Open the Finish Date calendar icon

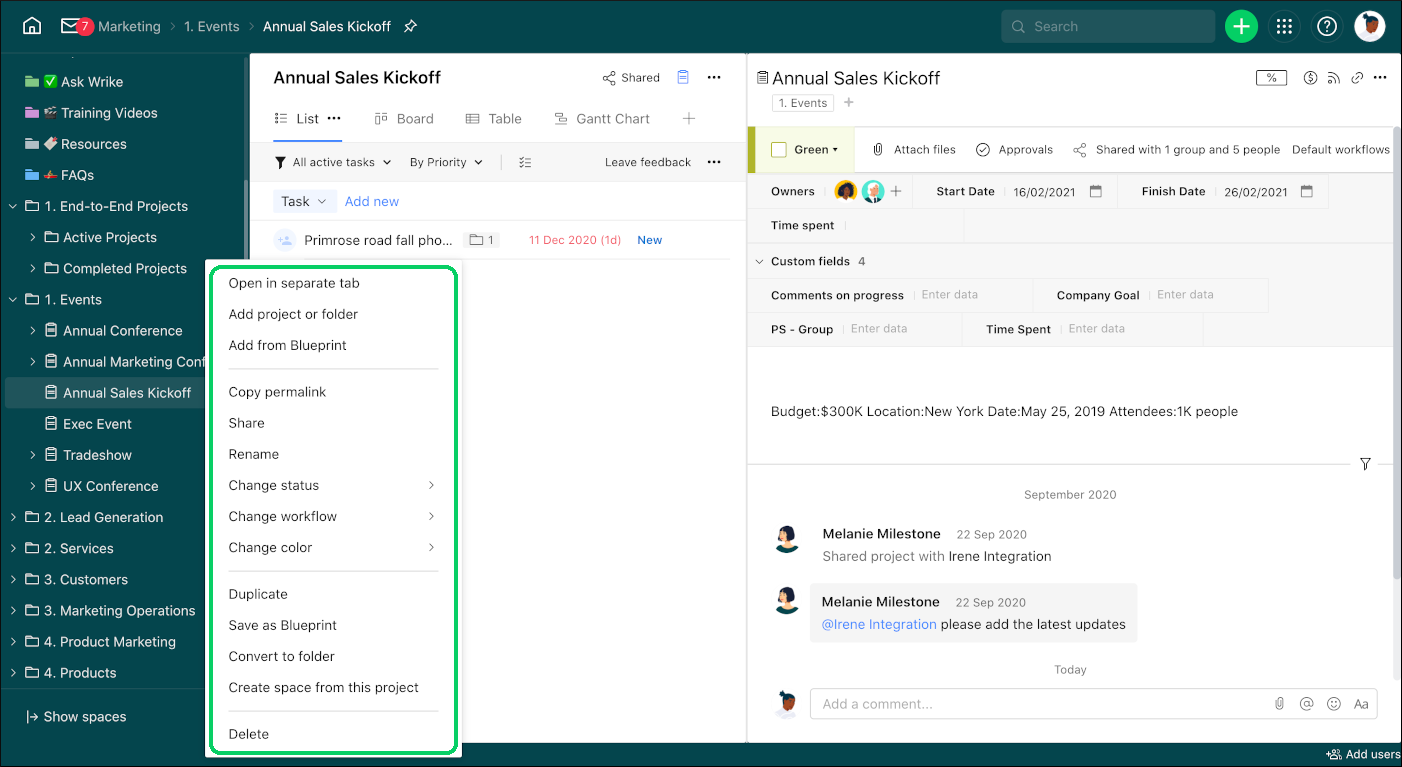1307,191
